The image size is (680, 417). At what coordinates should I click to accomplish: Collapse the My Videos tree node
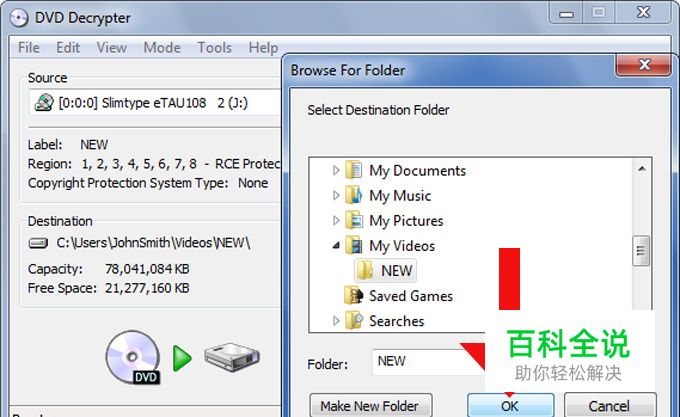coord(336,246)
